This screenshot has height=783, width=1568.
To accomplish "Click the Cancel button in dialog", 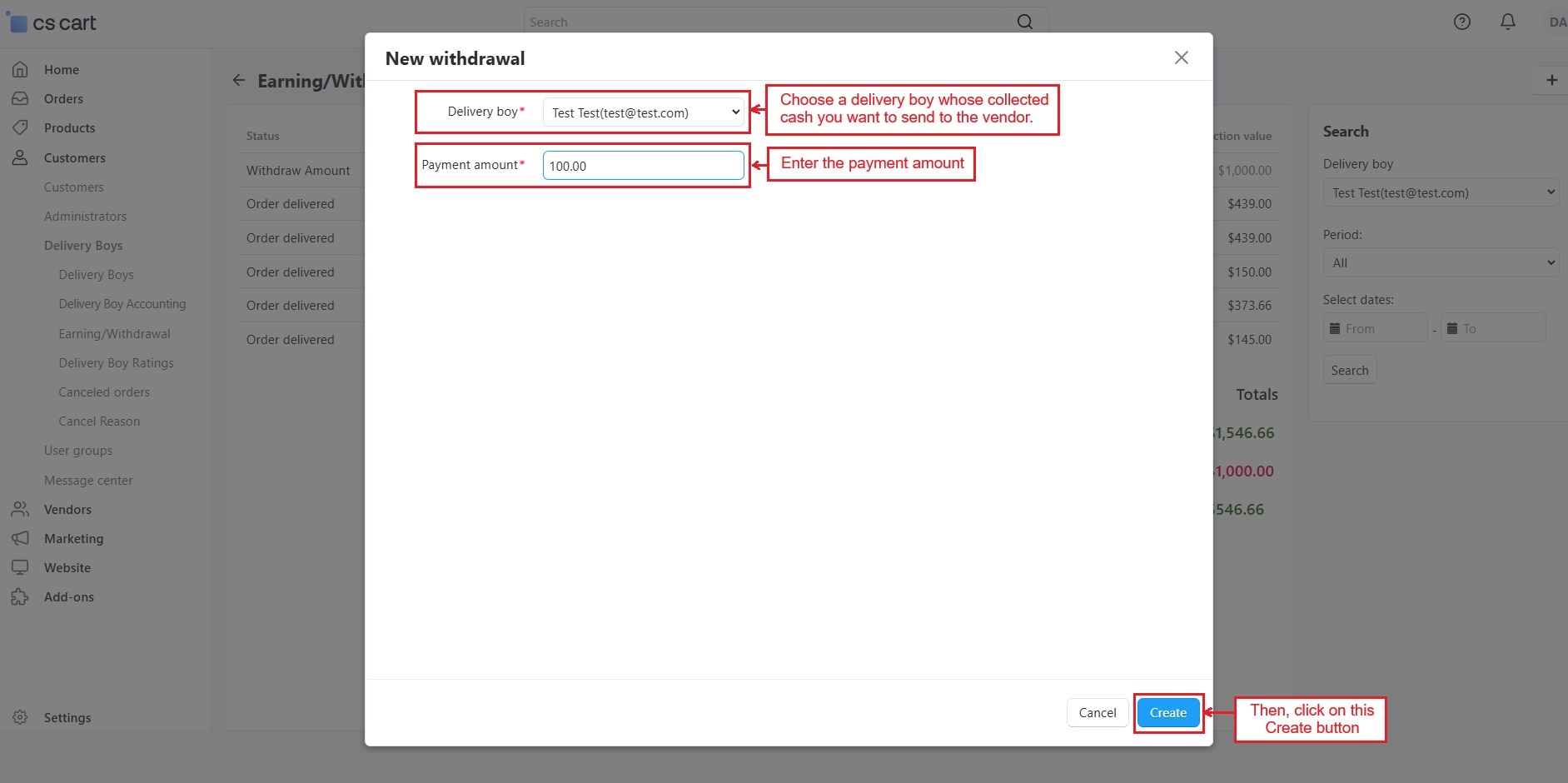I will pyautogui.click(x=1097, y=713).
